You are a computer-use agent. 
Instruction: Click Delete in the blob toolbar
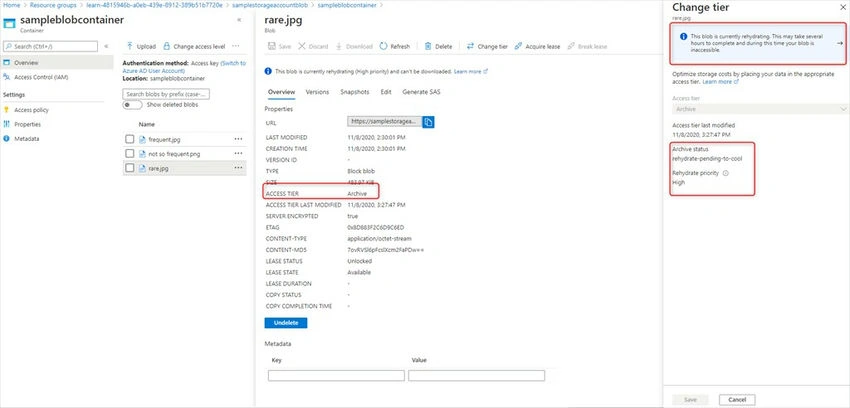438,47
